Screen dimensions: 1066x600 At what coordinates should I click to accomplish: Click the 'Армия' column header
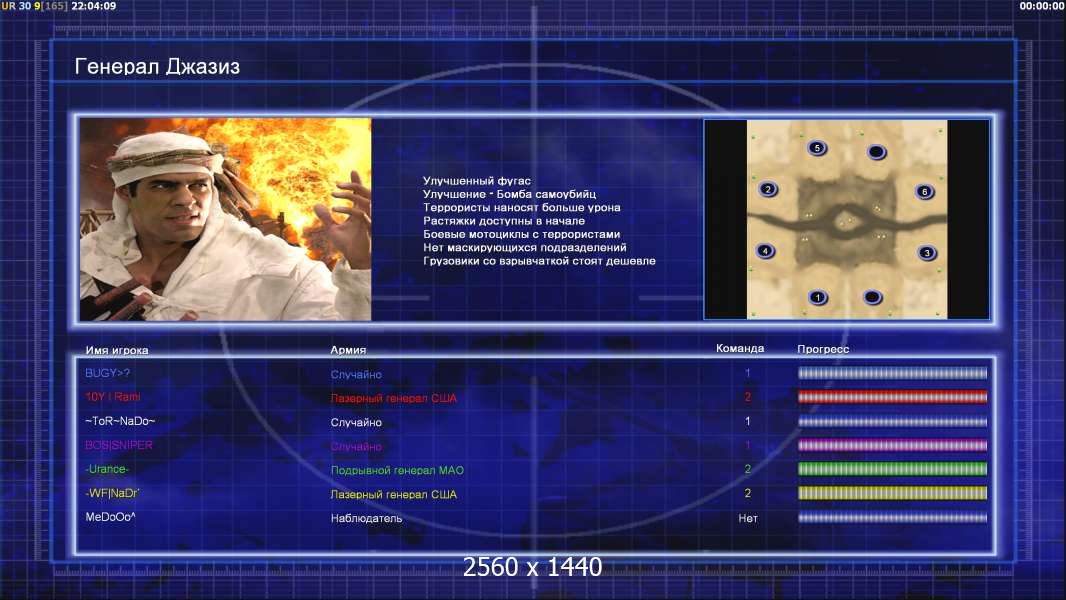click(x=348, y=350)
